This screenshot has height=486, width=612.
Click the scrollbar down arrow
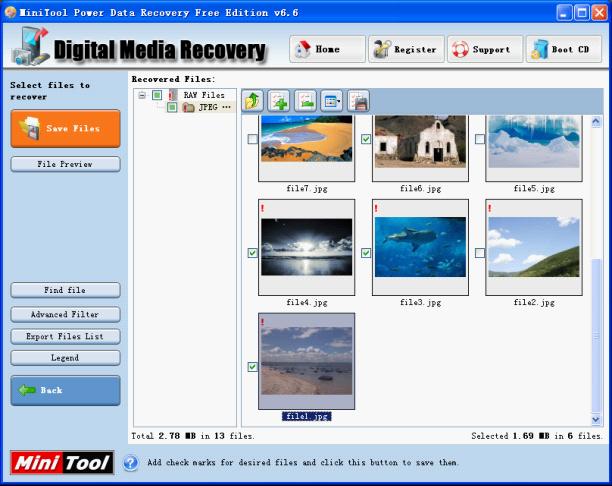(596, 420)
